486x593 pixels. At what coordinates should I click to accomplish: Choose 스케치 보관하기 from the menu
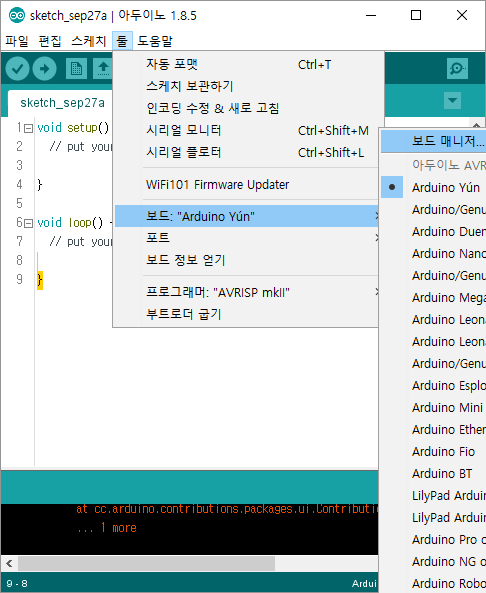click(x=247, y=86)
